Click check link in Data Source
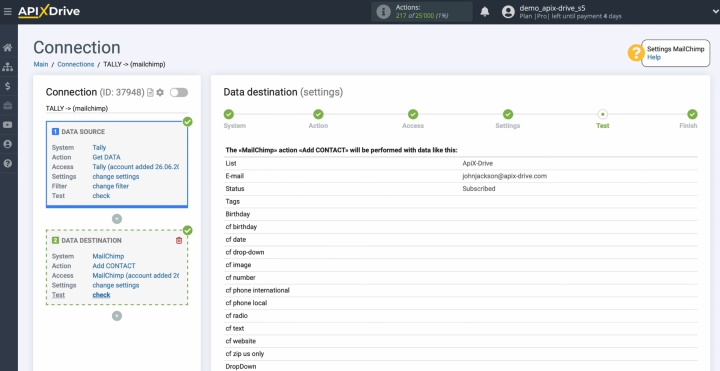The image size is (720, 371). [101, 196]
